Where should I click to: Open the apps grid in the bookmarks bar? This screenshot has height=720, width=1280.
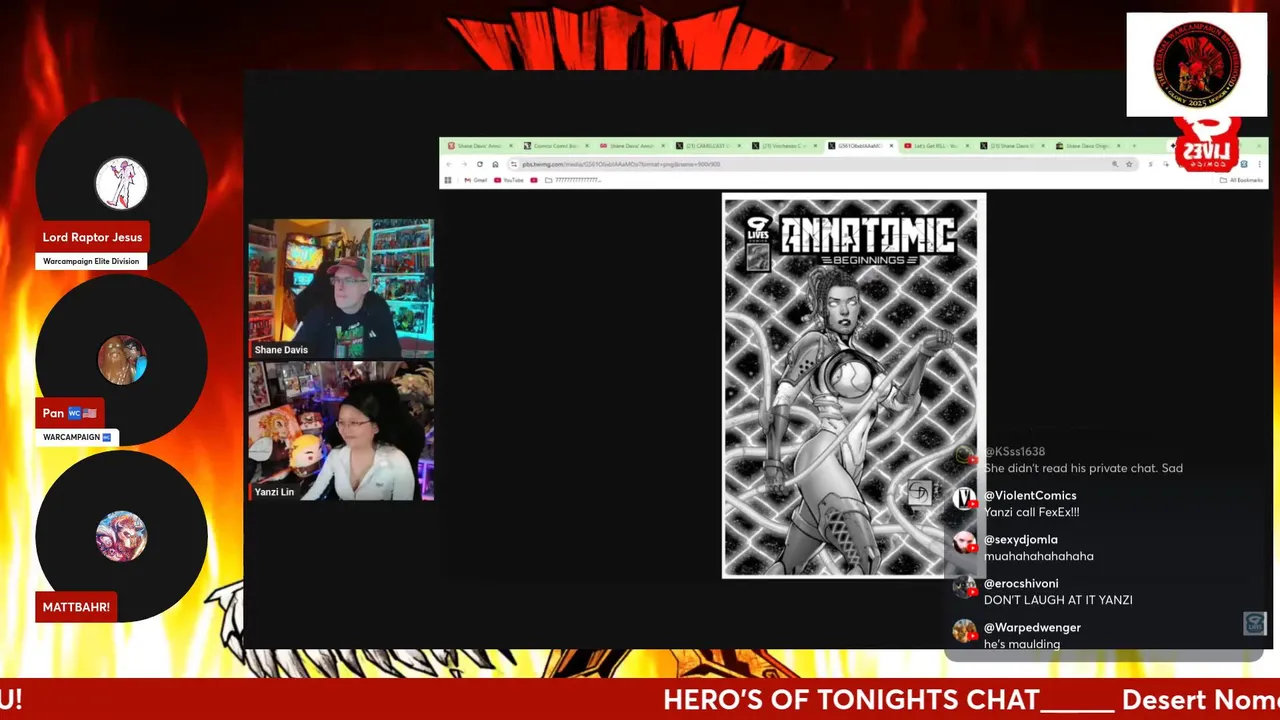click(x=448, y=180)
